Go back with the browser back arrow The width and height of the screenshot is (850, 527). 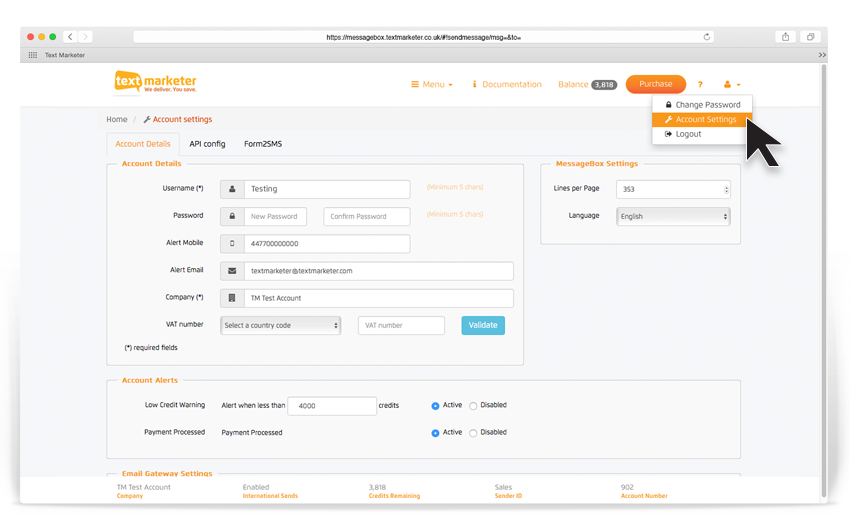(70, 37)
